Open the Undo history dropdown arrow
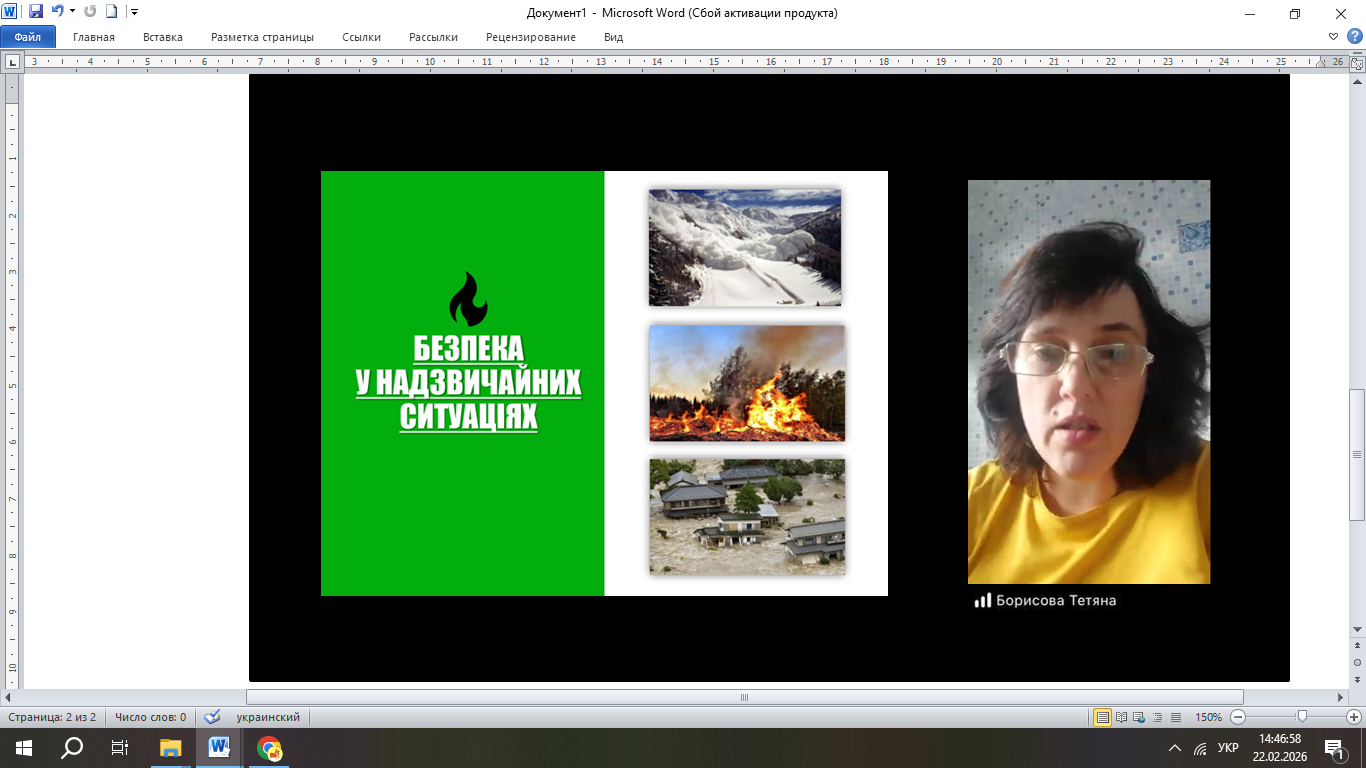Image resolution: width=1366 pixels, height=768 pixels. tap(72, 12)
